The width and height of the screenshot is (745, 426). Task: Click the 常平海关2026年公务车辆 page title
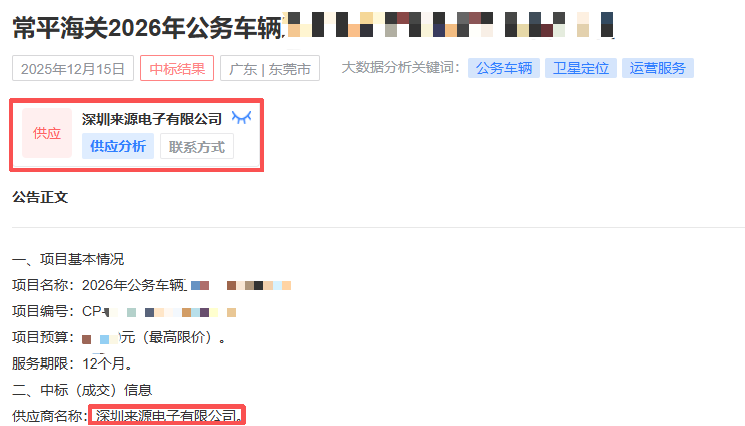(148, 28)
